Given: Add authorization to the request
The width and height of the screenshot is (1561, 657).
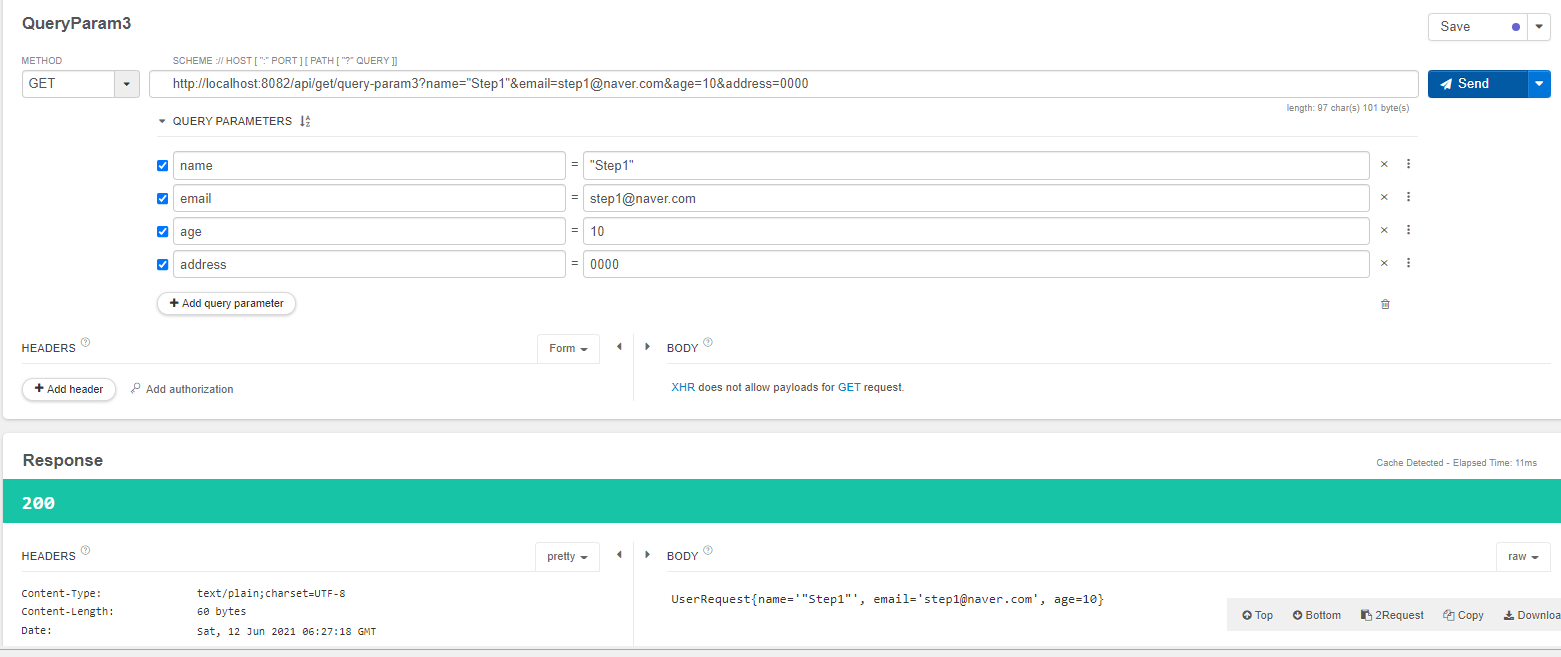Looking at the screenshot, I should (x=182, y=389).
